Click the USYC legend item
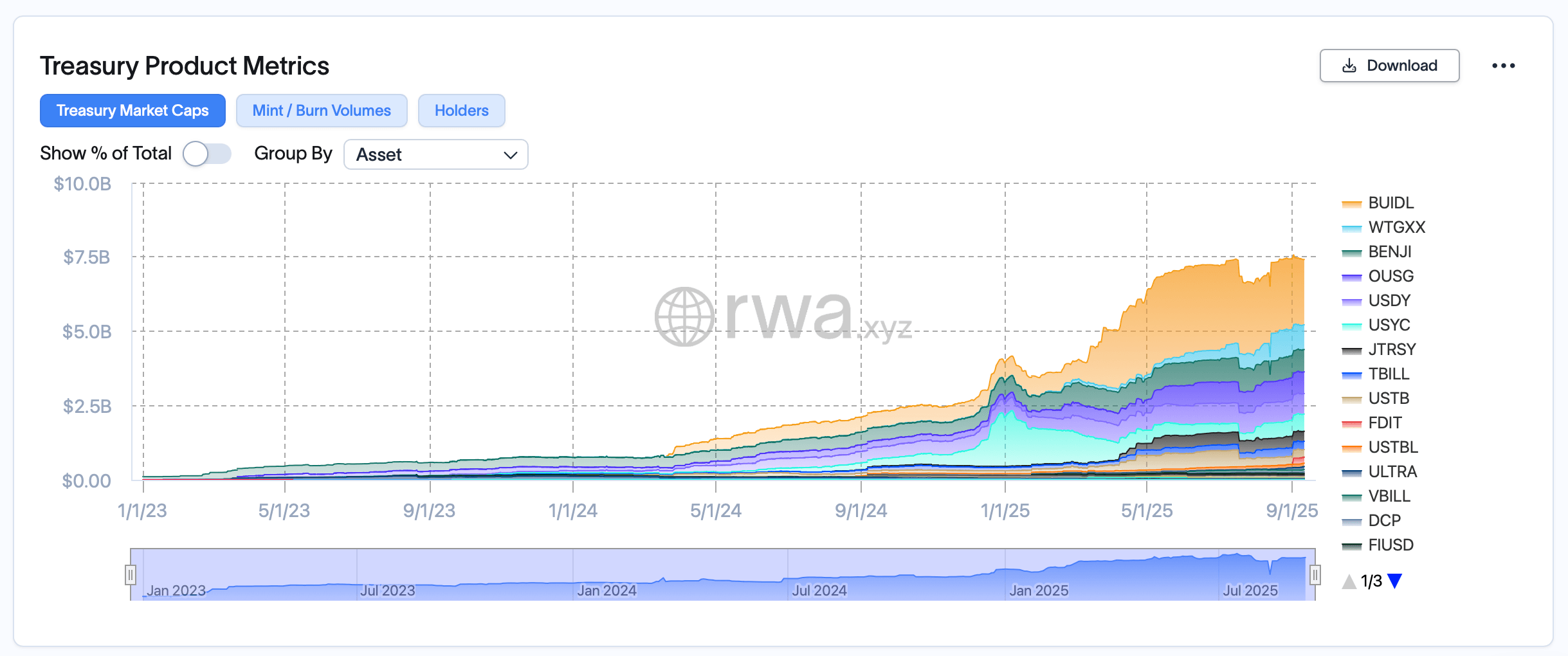 [1389, 325]
